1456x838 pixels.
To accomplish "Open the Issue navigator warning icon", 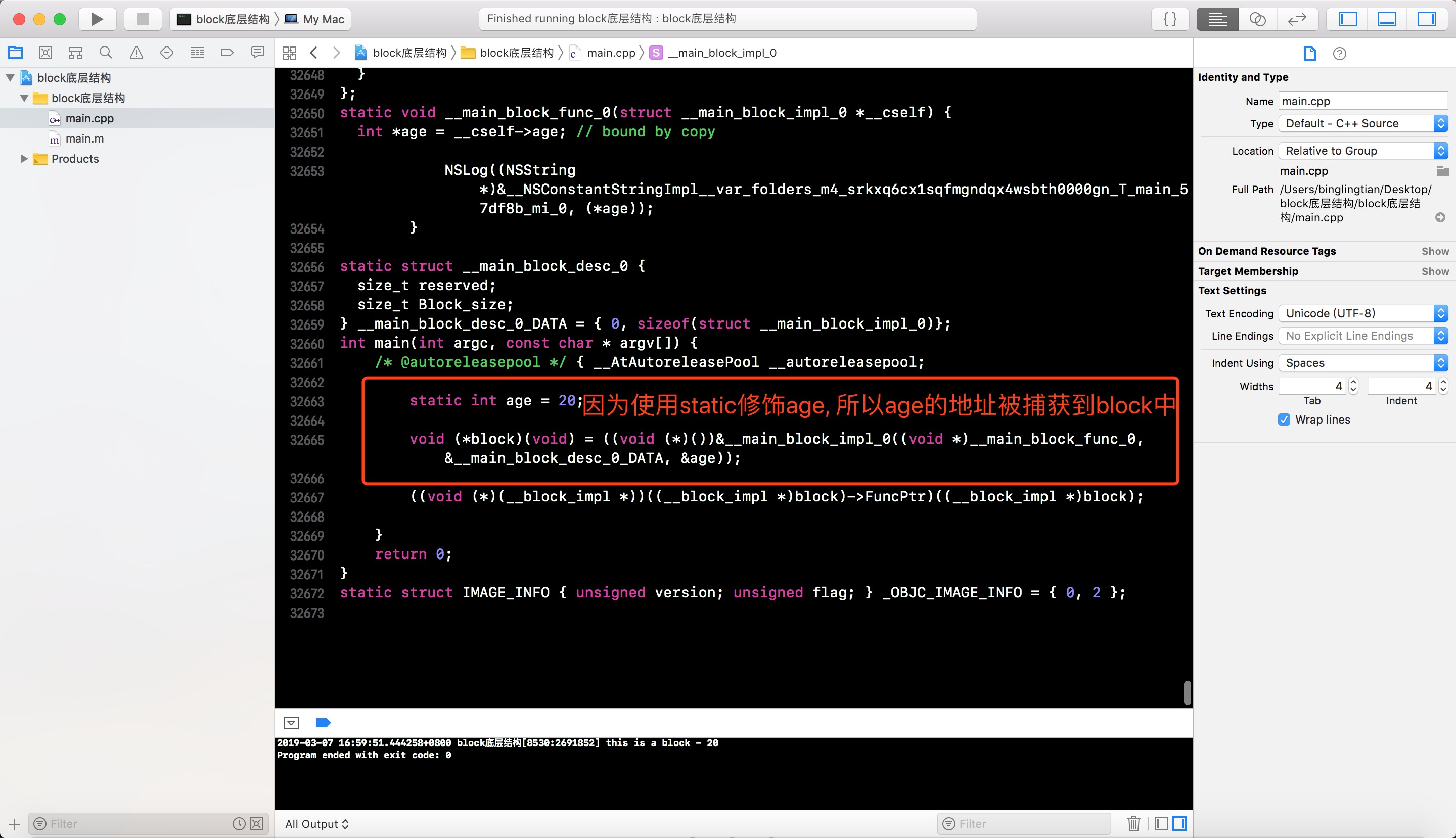I will click(136, 53).
